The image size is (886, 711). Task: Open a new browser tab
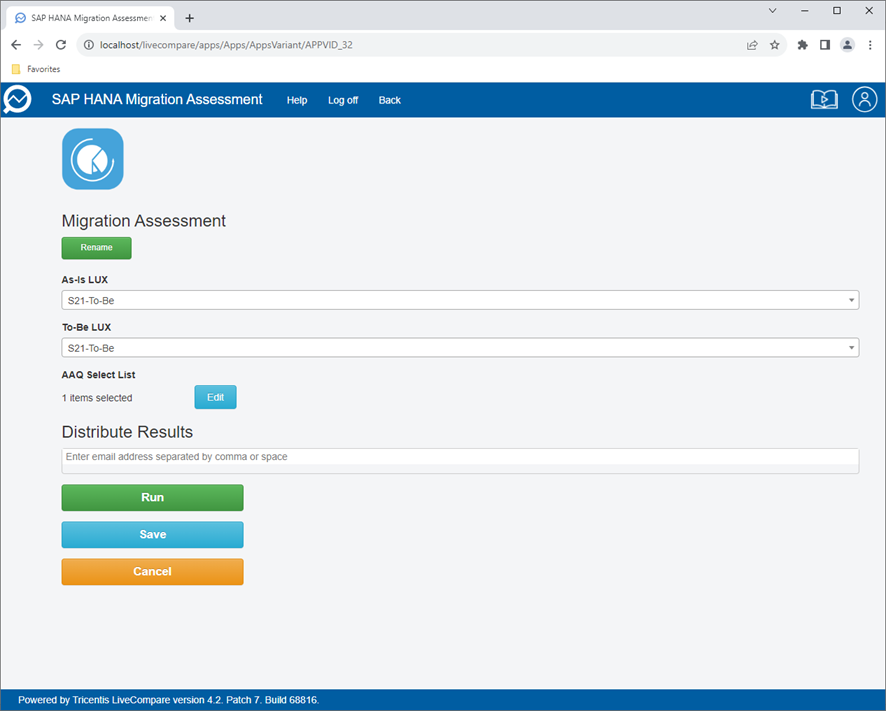pyautogui.click(x=189, y=18)
